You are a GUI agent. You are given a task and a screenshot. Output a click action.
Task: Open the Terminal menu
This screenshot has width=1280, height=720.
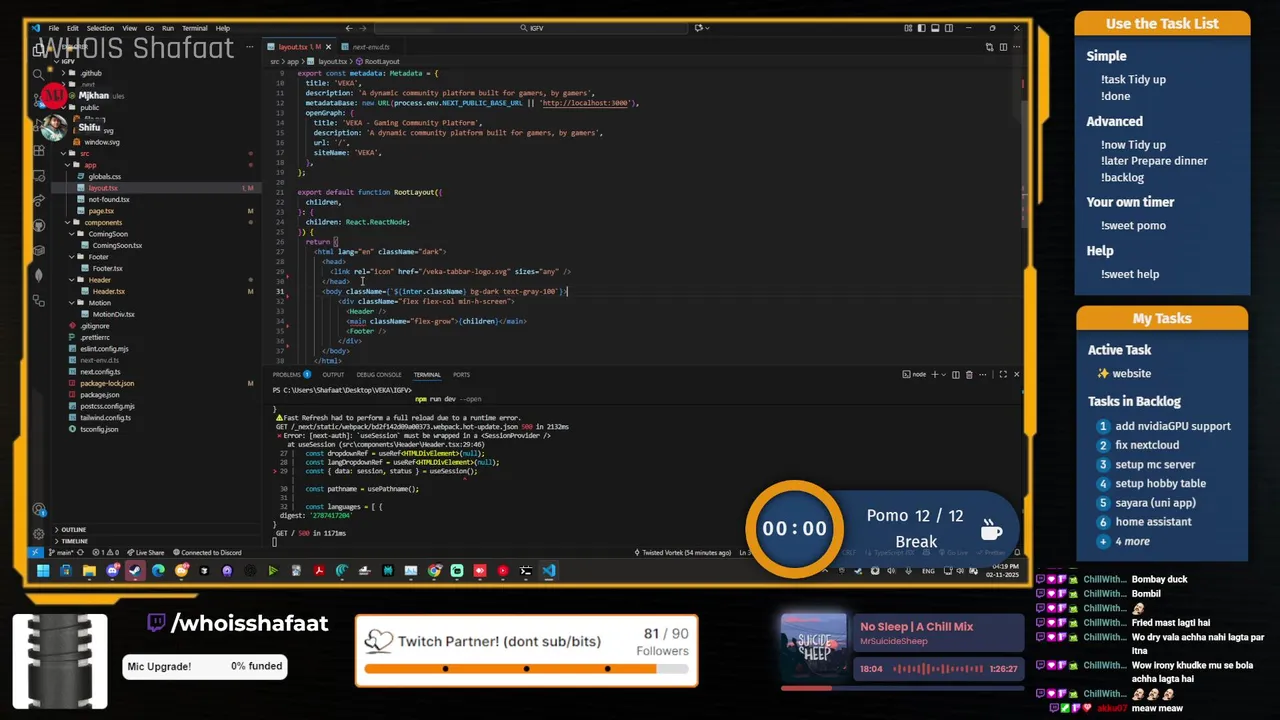(195, 28)
